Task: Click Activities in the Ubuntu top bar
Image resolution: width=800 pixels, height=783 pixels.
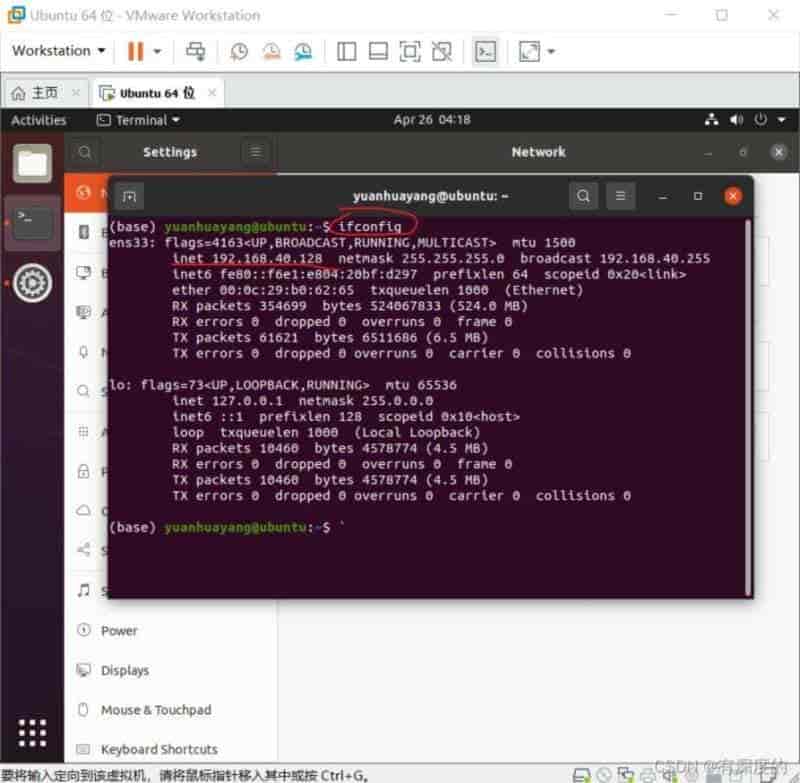Action: (38, 120)
